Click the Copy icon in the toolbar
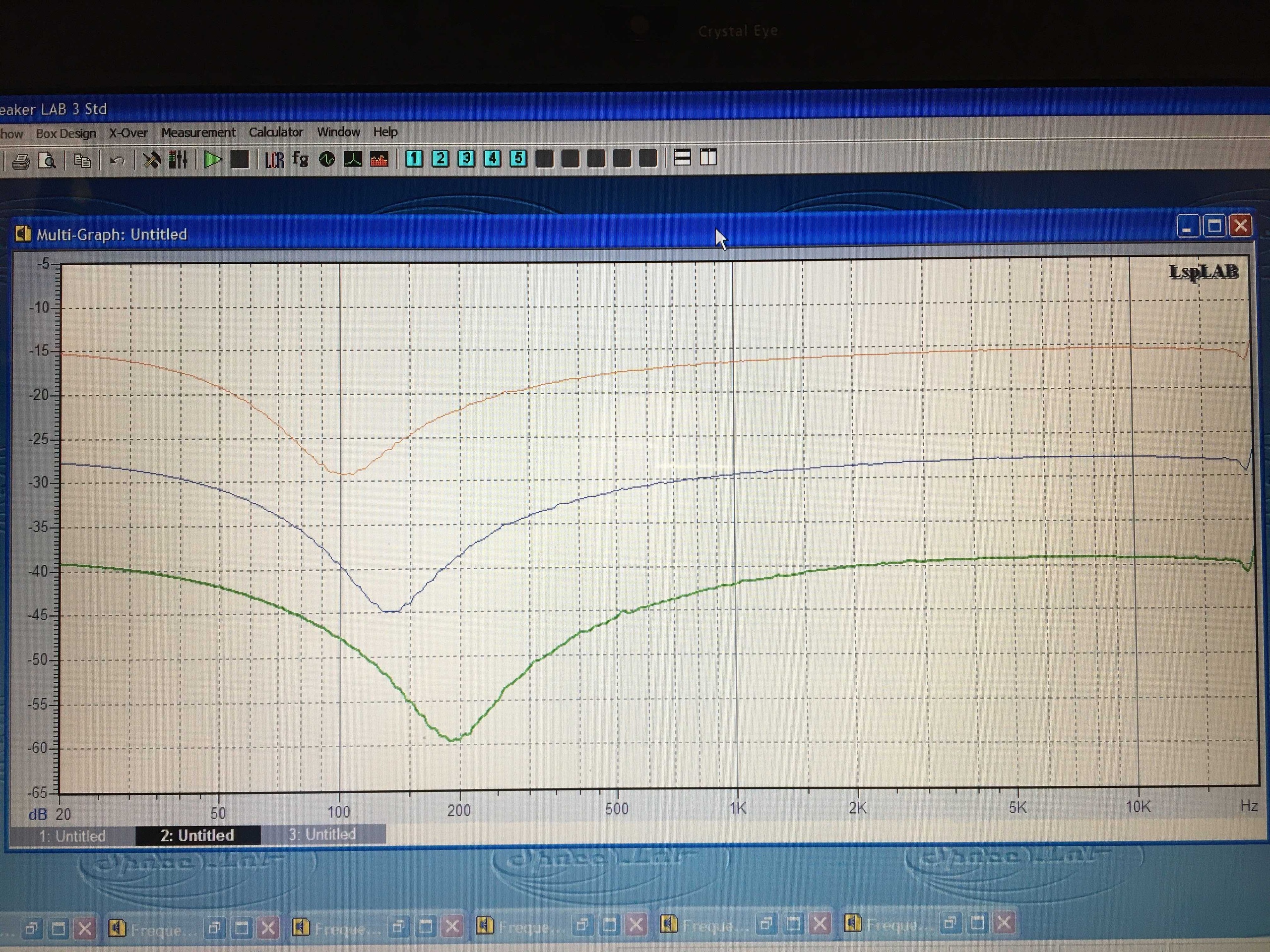The height and width of the screenshot is (952, 1270). pyautogui.click(x=83, y=161)
